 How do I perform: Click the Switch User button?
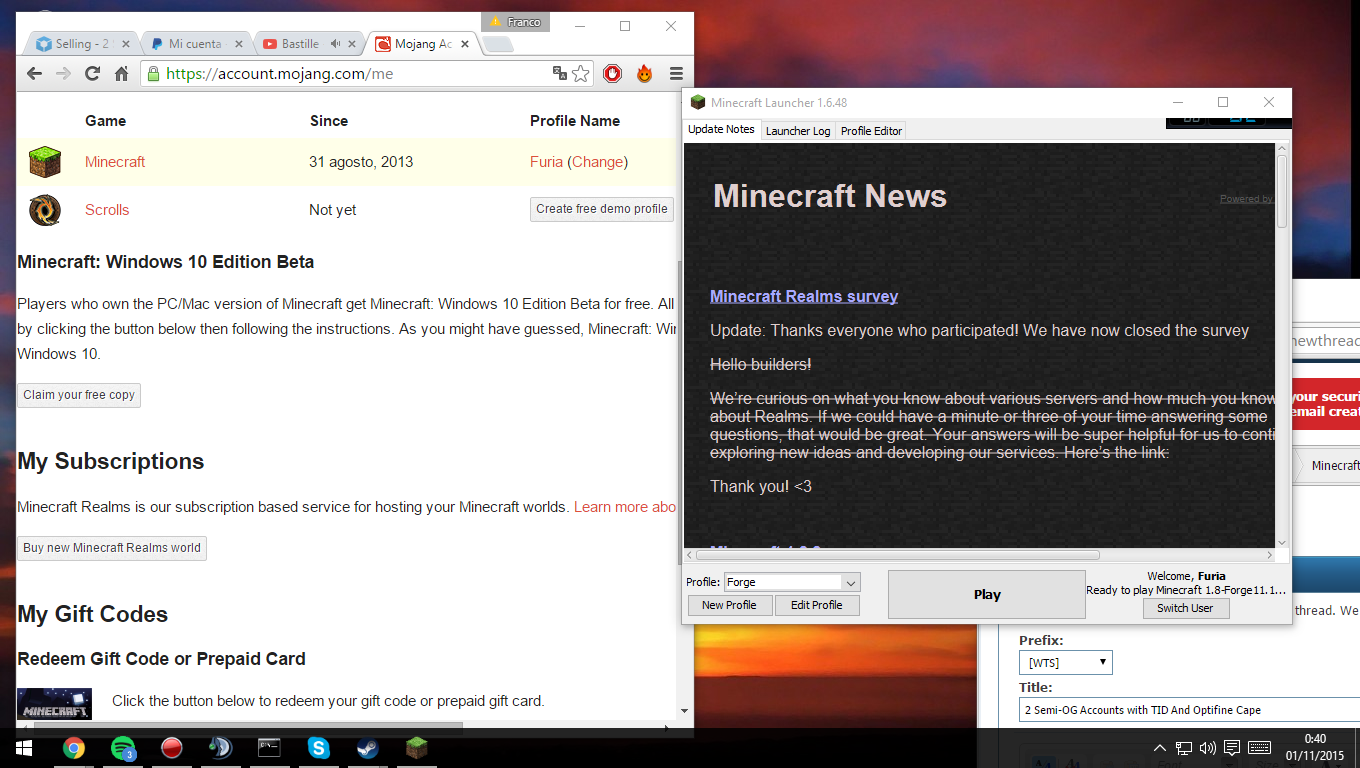(x=1185, y=608)
